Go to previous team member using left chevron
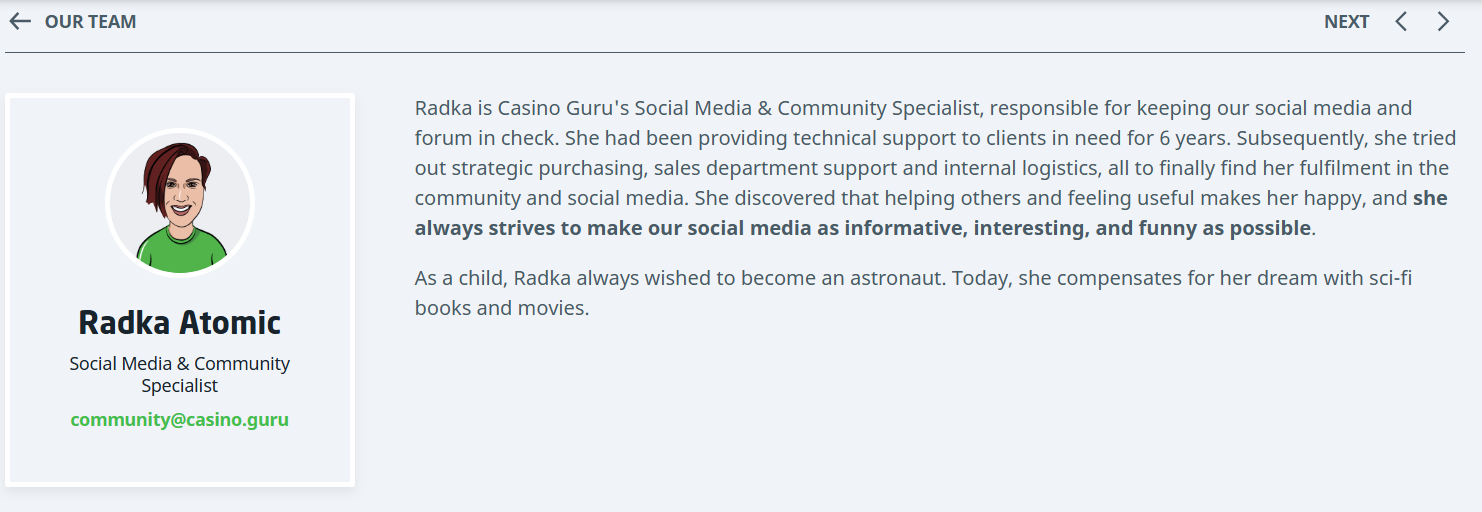This screenshot has width=1482, height=512. pyautogui.click(x=1401, y=22)
